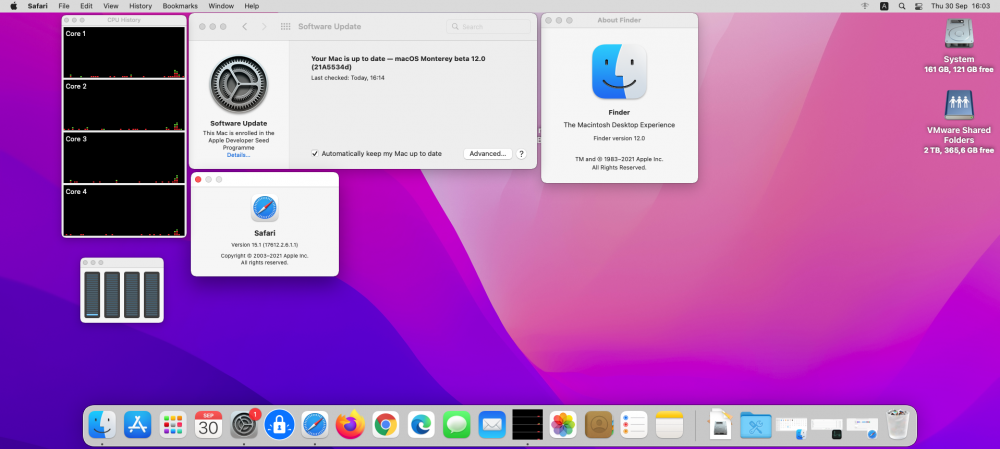Screen dimensions: 1000x449
Task: Open the minimized Finder window in the Dock
Action: pos(791,427)
